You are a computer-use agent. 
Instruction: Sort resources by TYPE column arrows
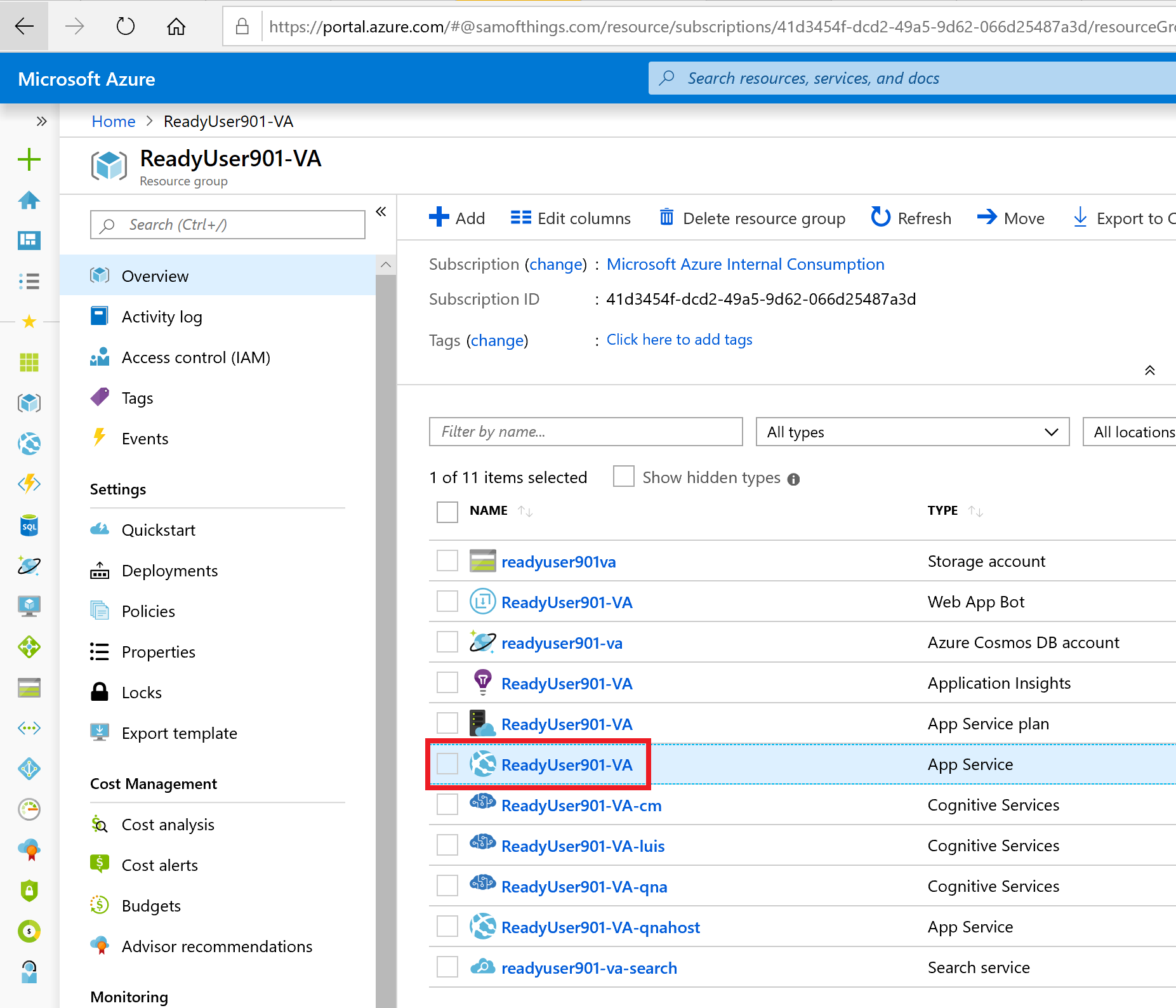[x=975, y=511]
